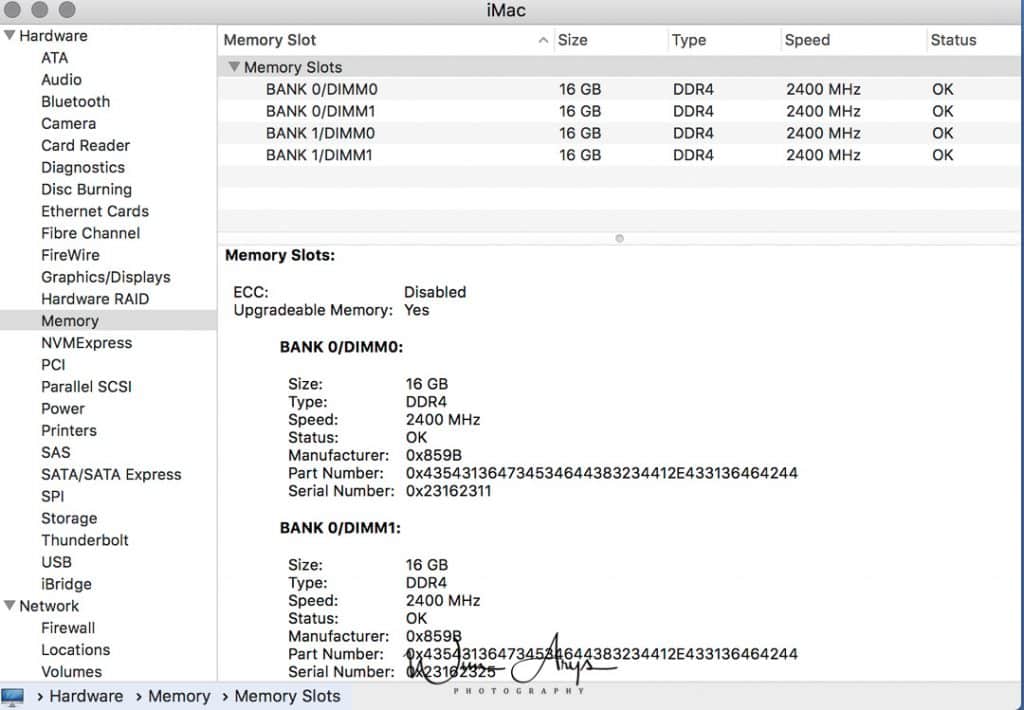Collapse the Memory Slots disclosure triangle
The height and width of the screenshot is (710, 1024).
pyautogui.click(x=234, y=67)
